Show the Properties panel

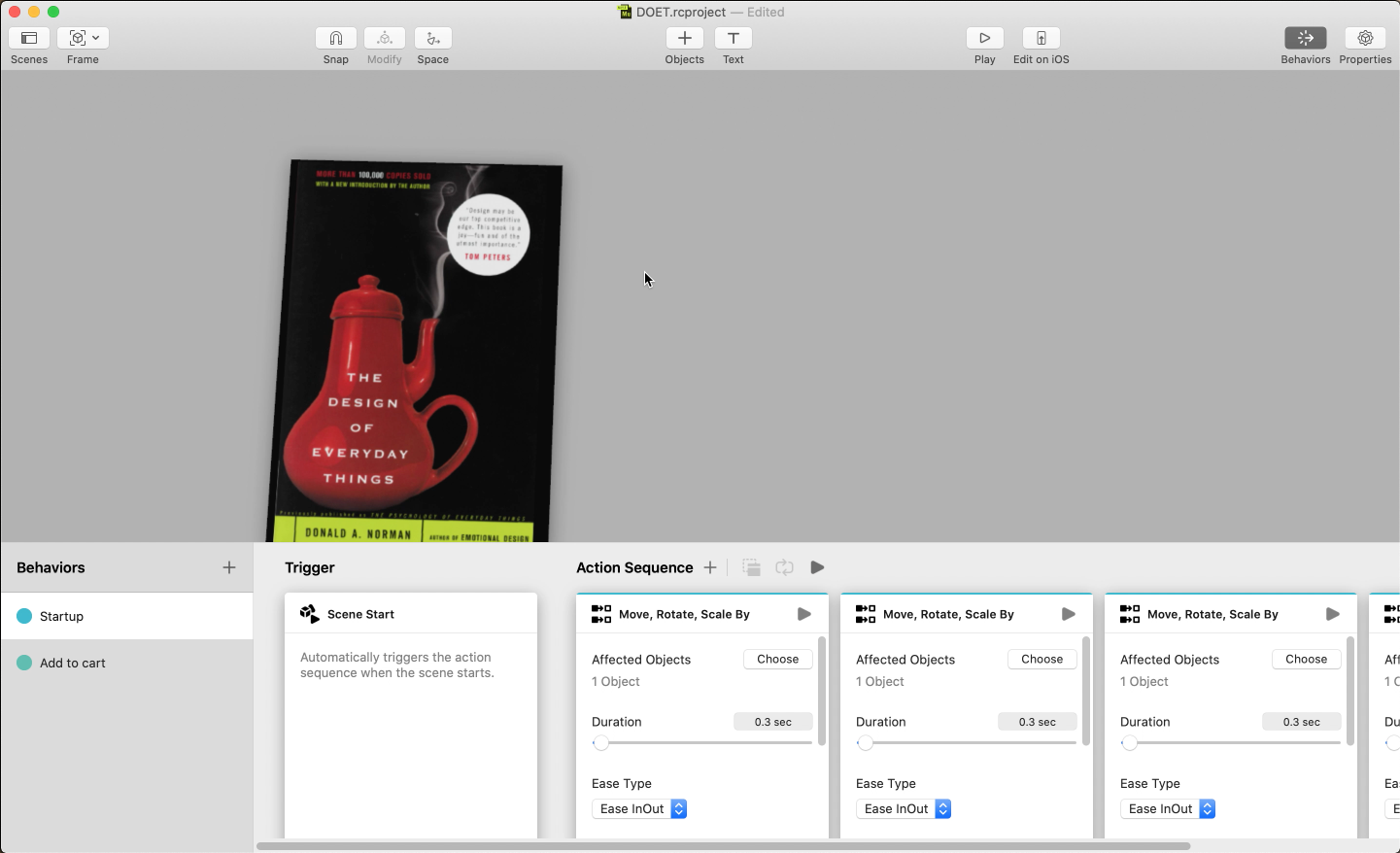pyautogui.click(x=1365, y=38)
